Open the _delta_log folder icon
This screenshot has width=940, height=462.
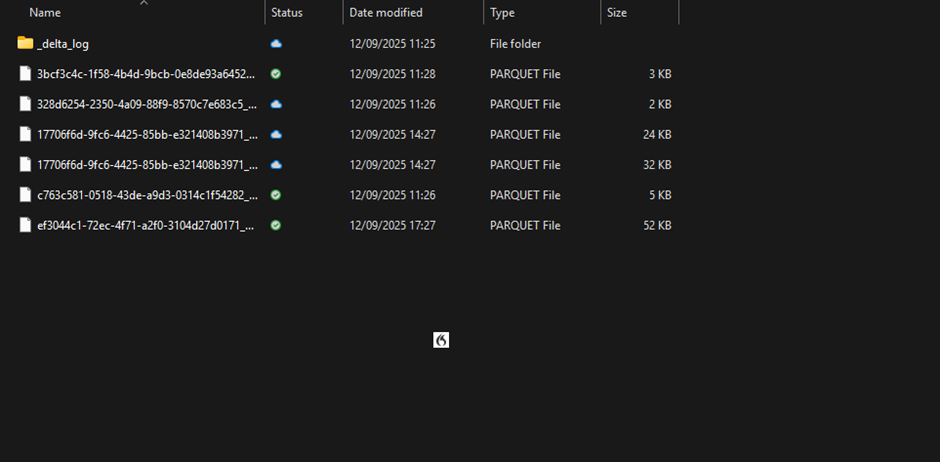pyautogui.click(x=25, y=44)
